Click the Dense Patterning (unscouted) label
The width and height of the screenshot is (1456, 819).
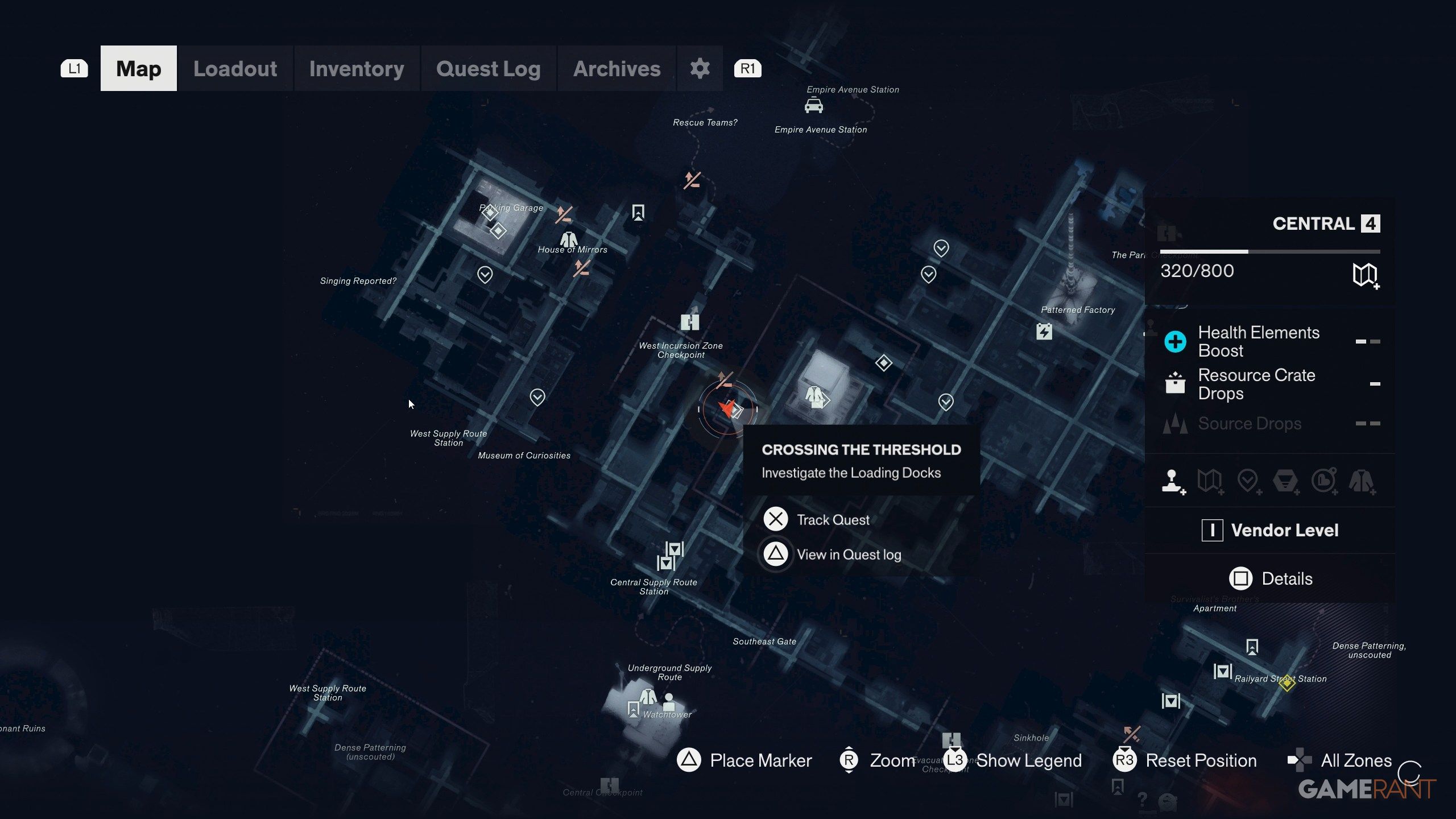pos(370,752)
